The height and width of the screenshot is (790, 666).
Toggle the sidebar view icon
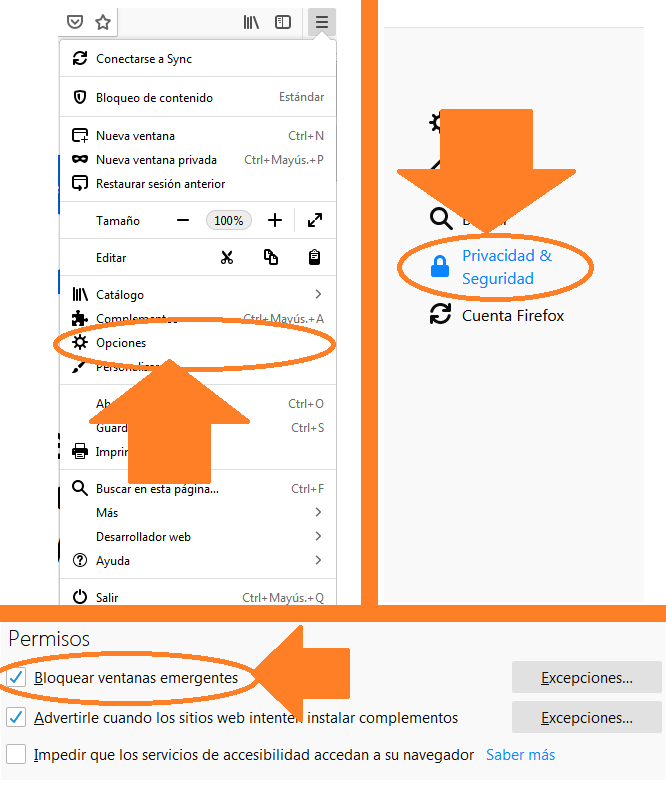point(283,22)
